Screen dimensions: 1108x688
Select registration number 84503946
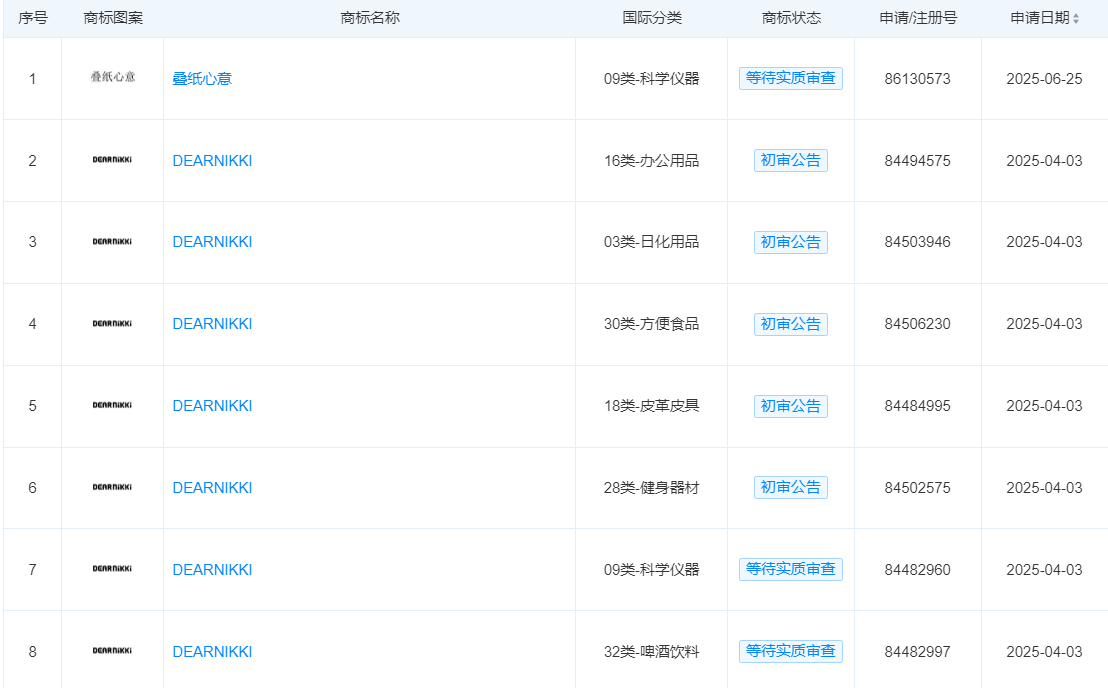click(917, 242)
